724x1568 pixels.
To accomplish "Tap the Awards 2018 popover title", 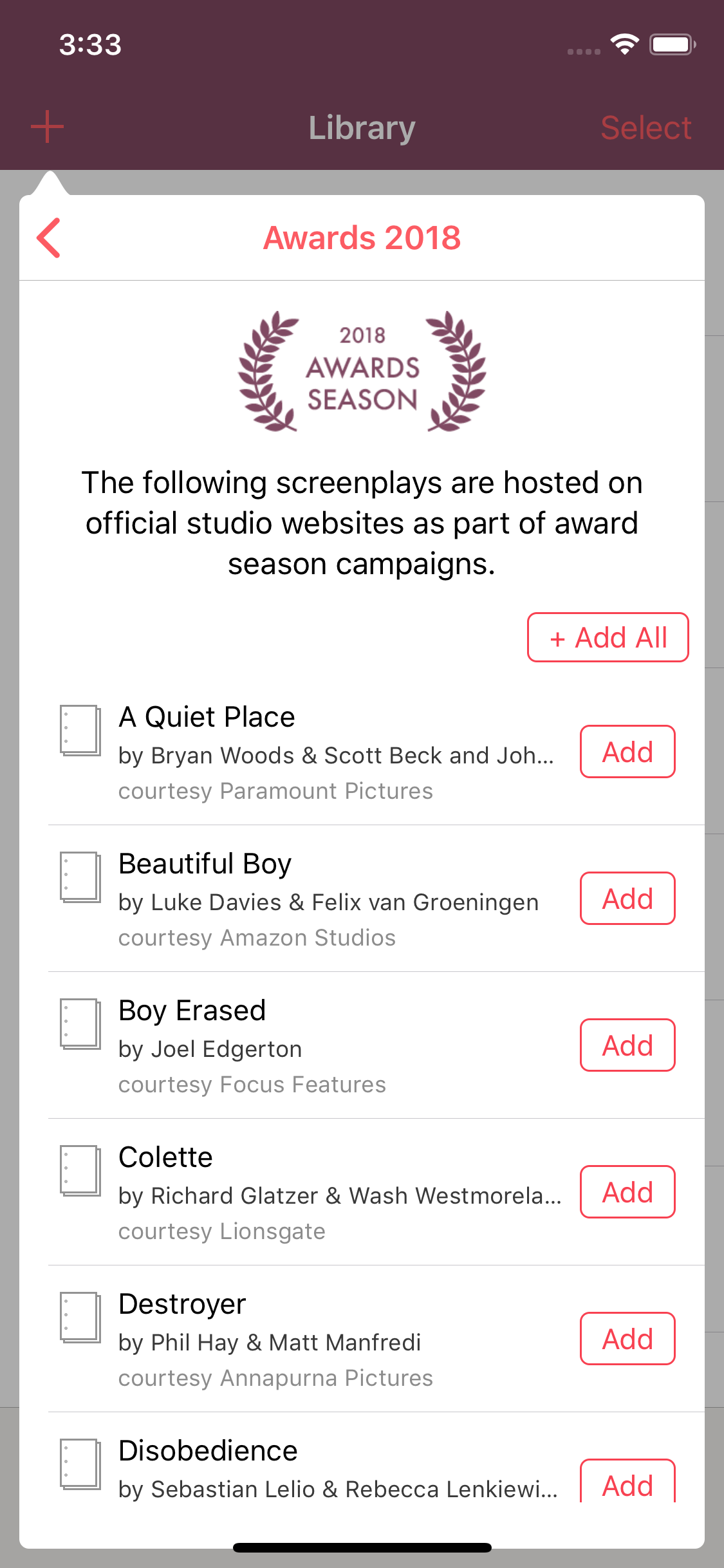I will pyautogui.click(x=362, y=238).
